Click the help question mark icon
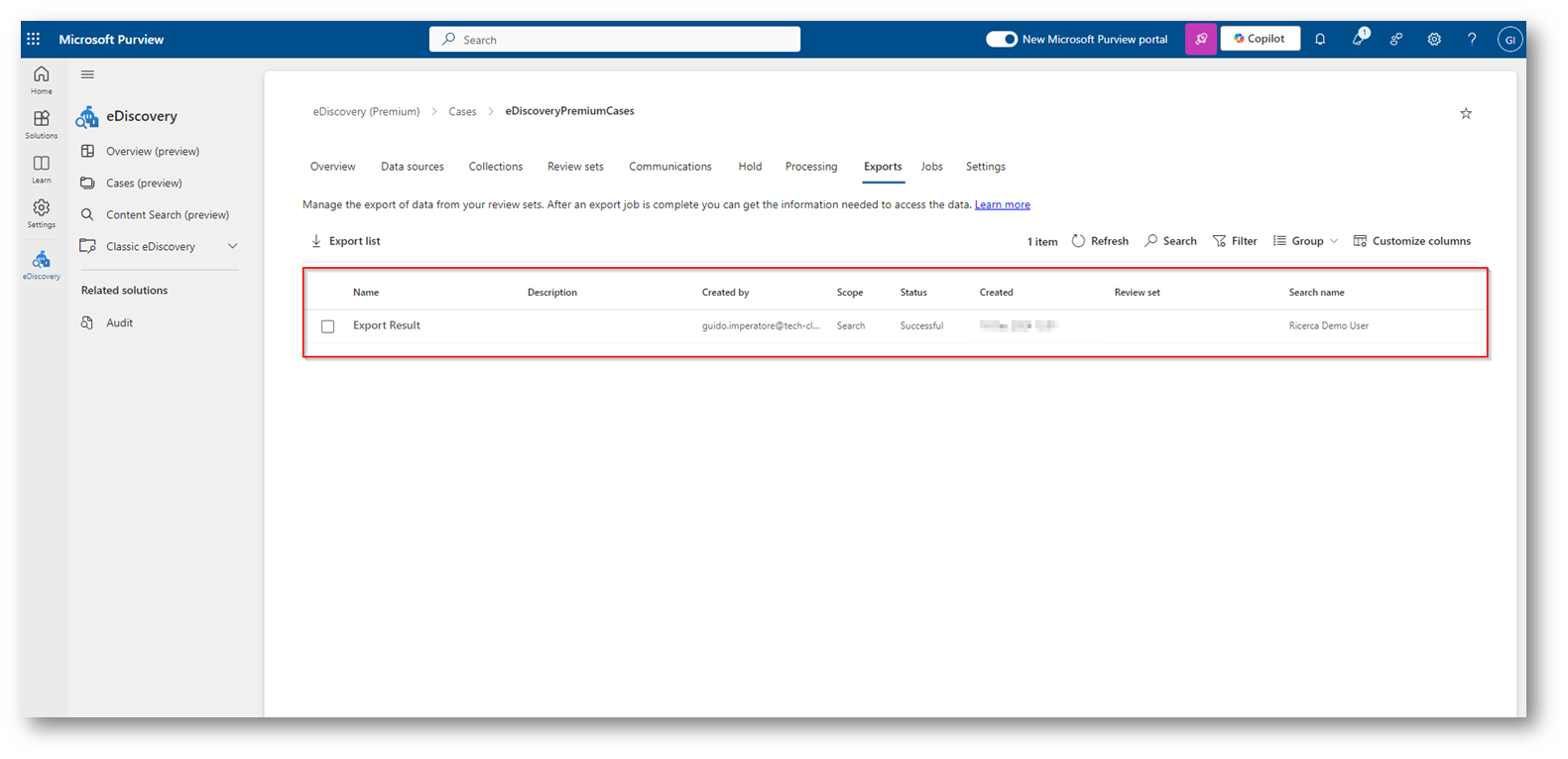The height and width of the screenshot is (759, 1568). (1472, 40)
